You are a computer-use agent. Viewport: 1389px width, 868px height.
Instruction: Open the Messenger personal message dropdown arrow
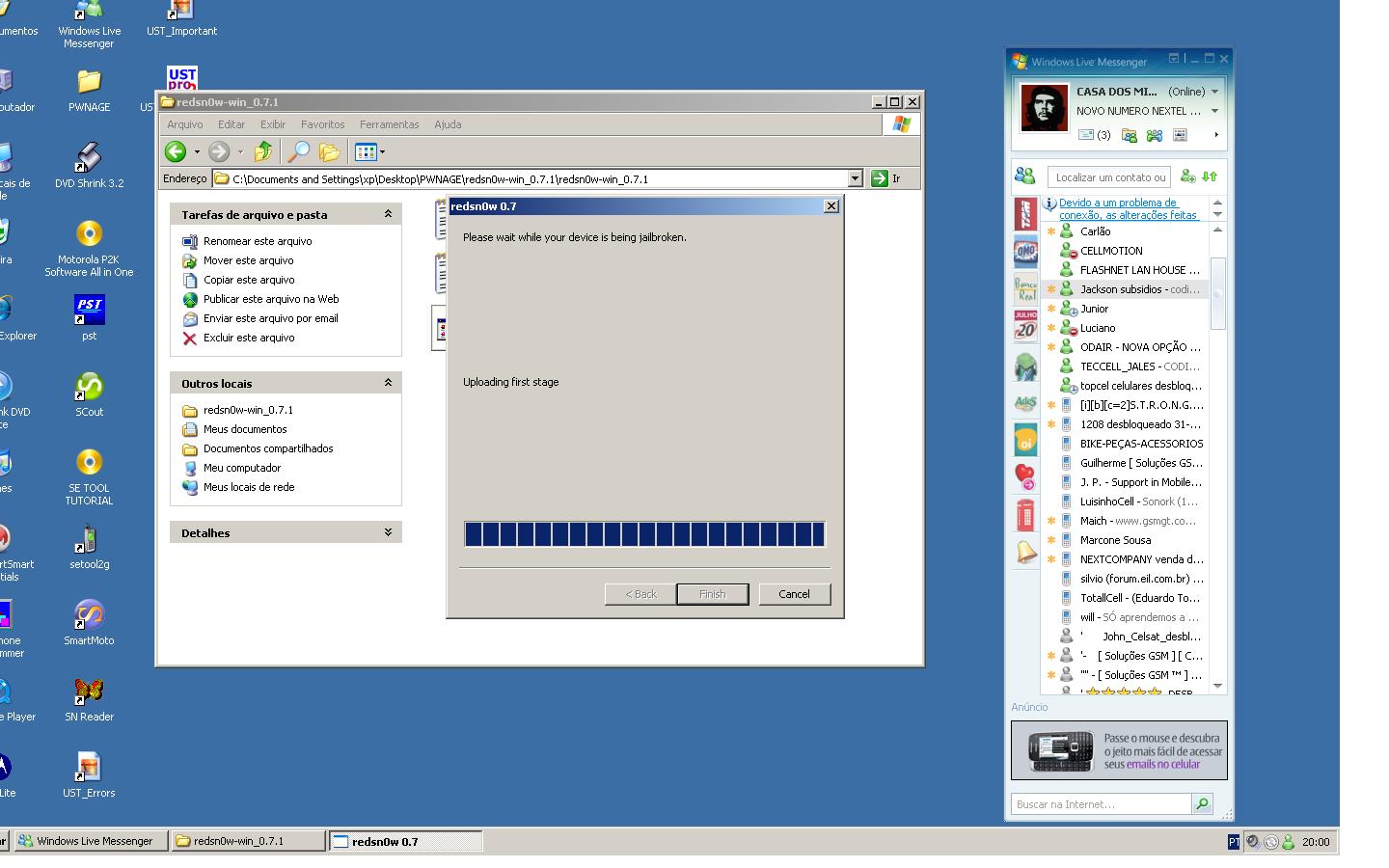(x=1214, y=111)
